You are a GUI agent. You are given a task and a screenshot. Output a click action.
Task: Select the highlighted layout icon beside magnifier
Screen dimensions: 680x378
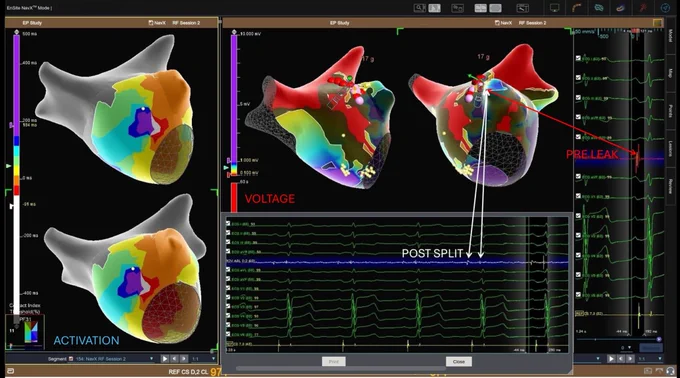click(435, 8)
